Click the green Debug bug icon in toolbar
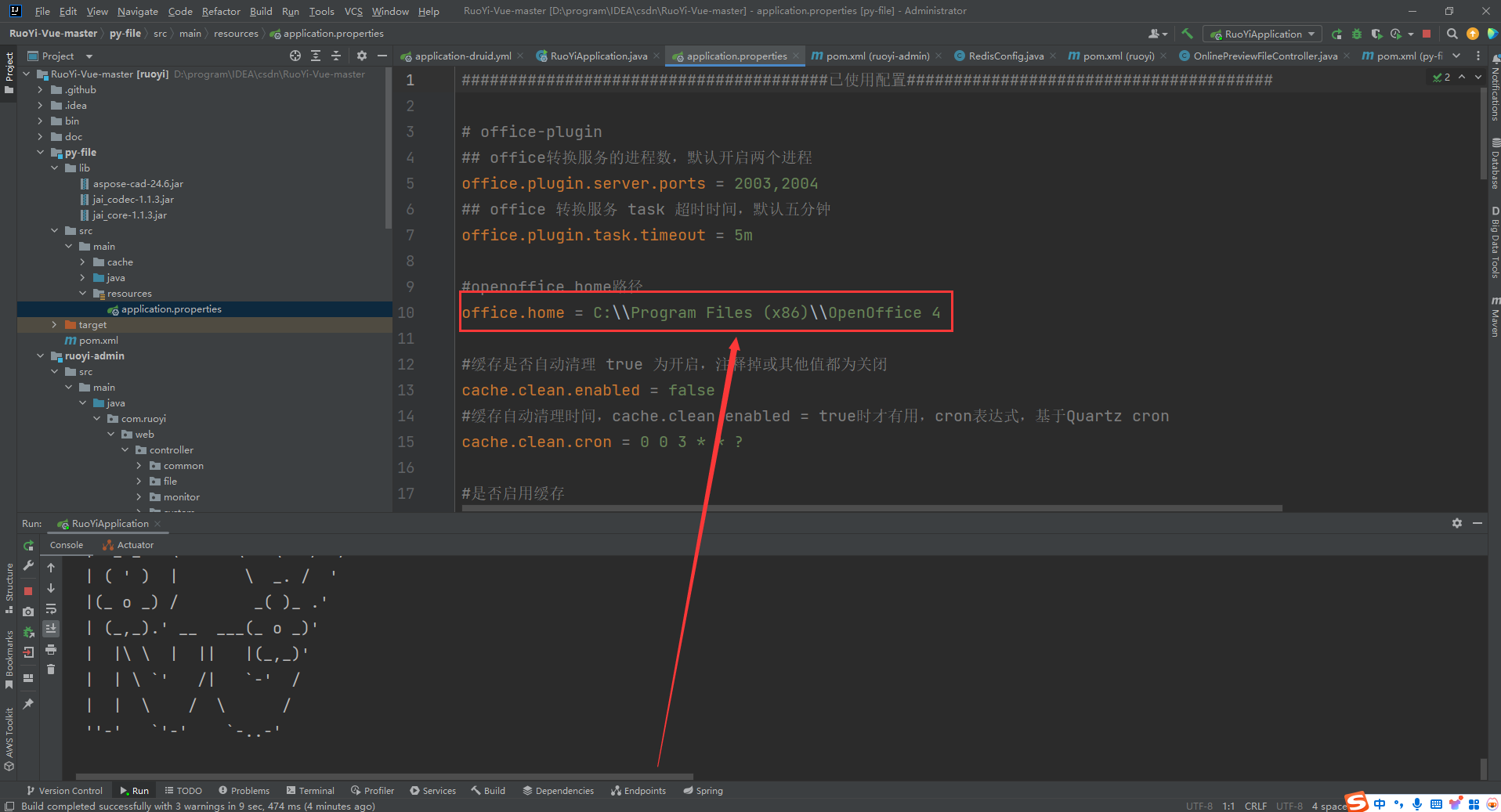The height and width of the screenshot is (812, 1501). 1357,34
